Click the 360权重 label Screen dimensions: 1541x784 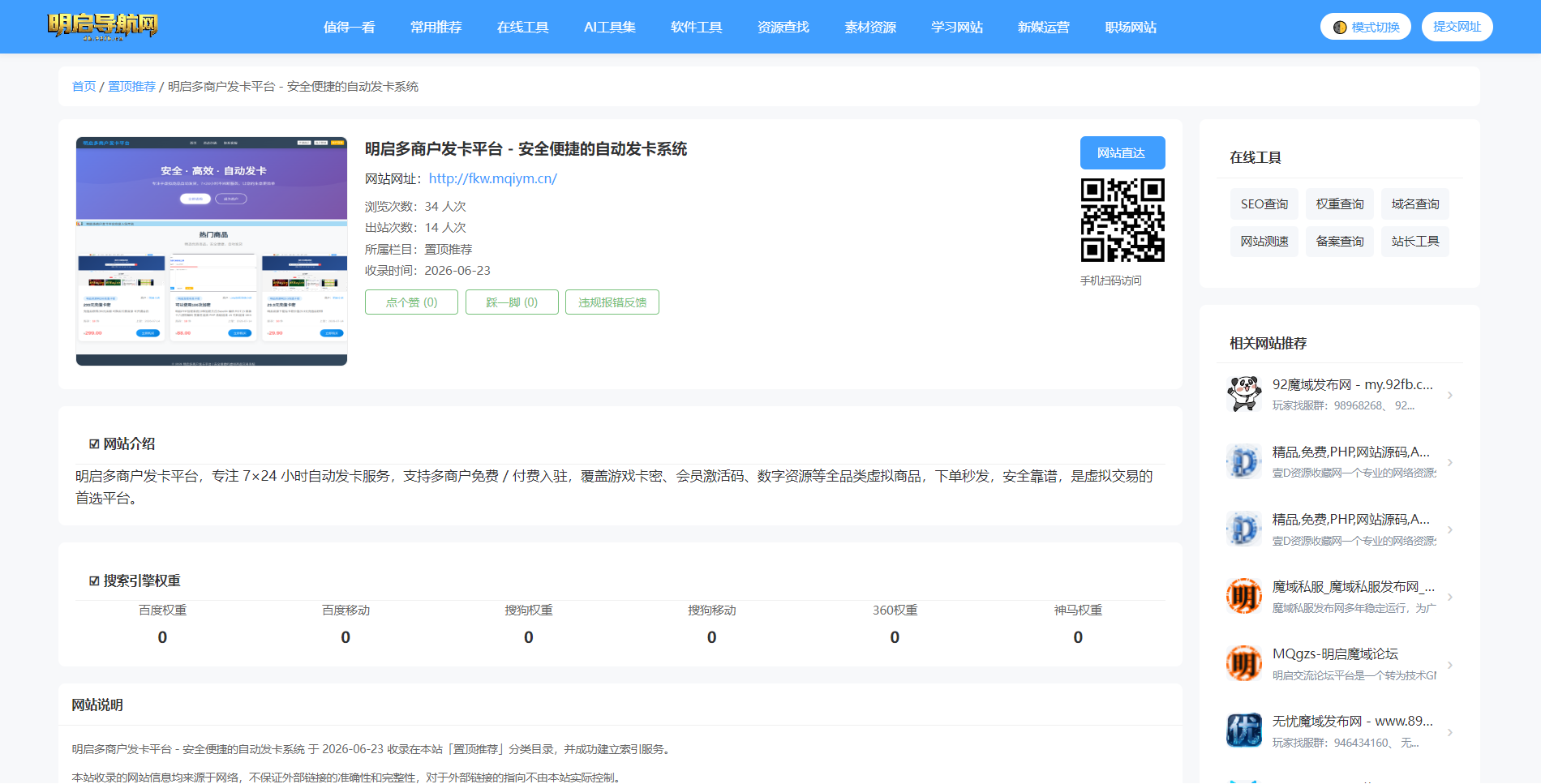[895, 610]
